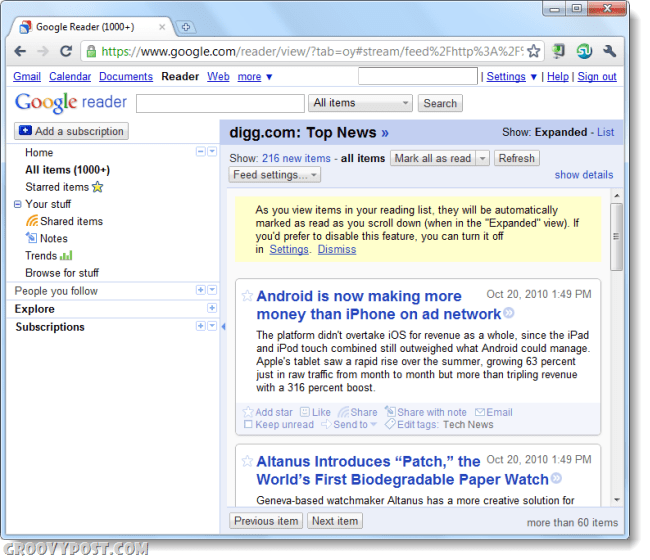The width and height of the screenshot is (650, 560).
Task: Click the Starred items star icon
Action: pyautogui.click(x=97, y=187)
